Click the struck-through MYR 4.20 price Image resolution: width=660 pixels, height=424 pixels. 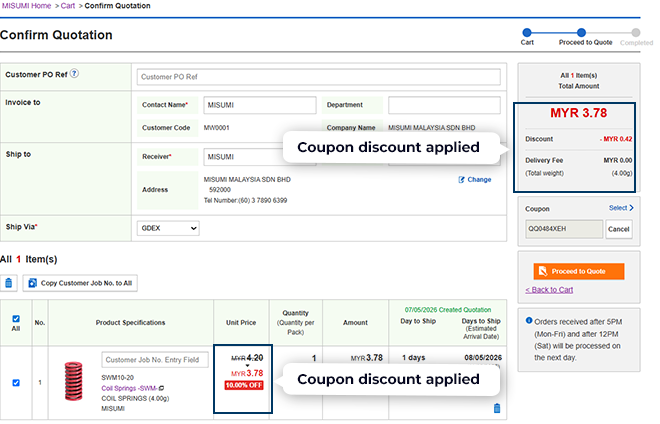(x=247, y=358)
